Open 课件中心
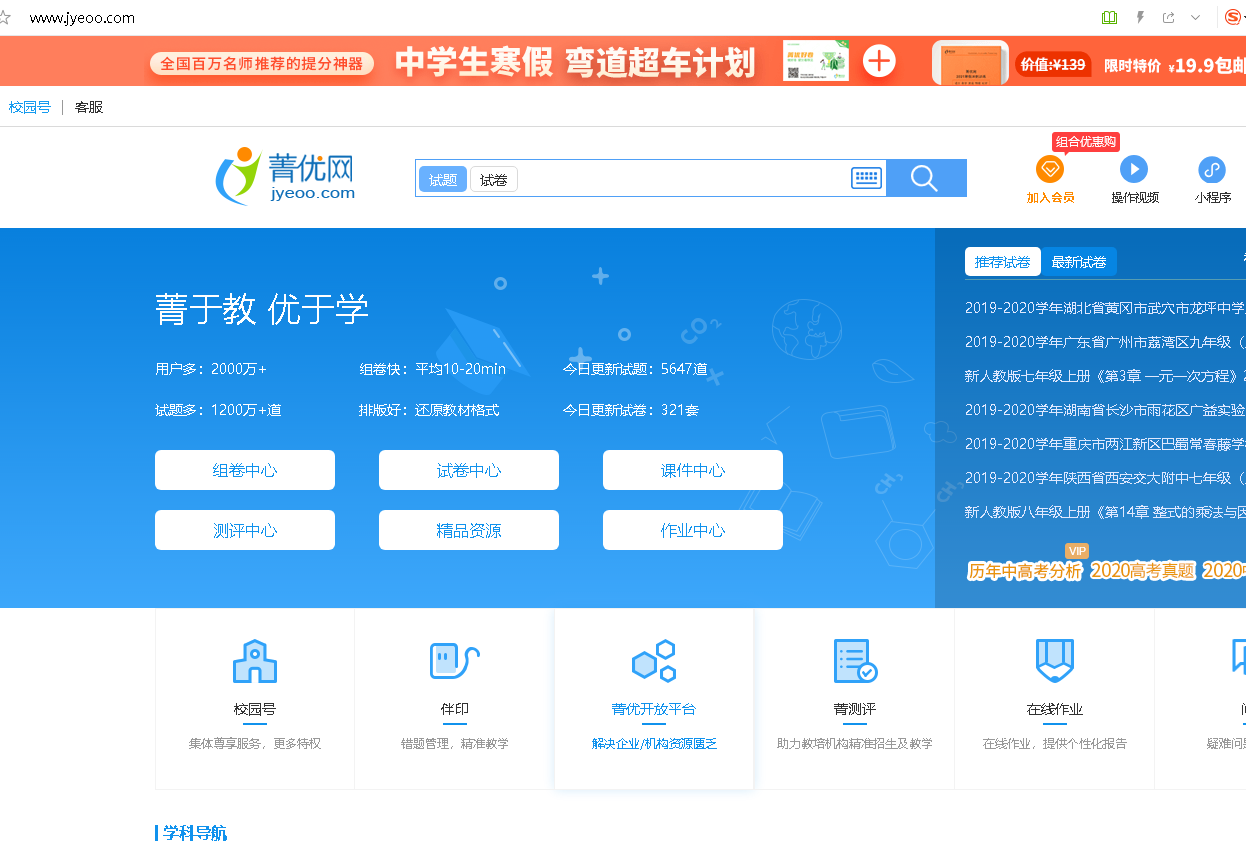The height and width of the screenshot is (868, 1246). click(x=693, y=470)
